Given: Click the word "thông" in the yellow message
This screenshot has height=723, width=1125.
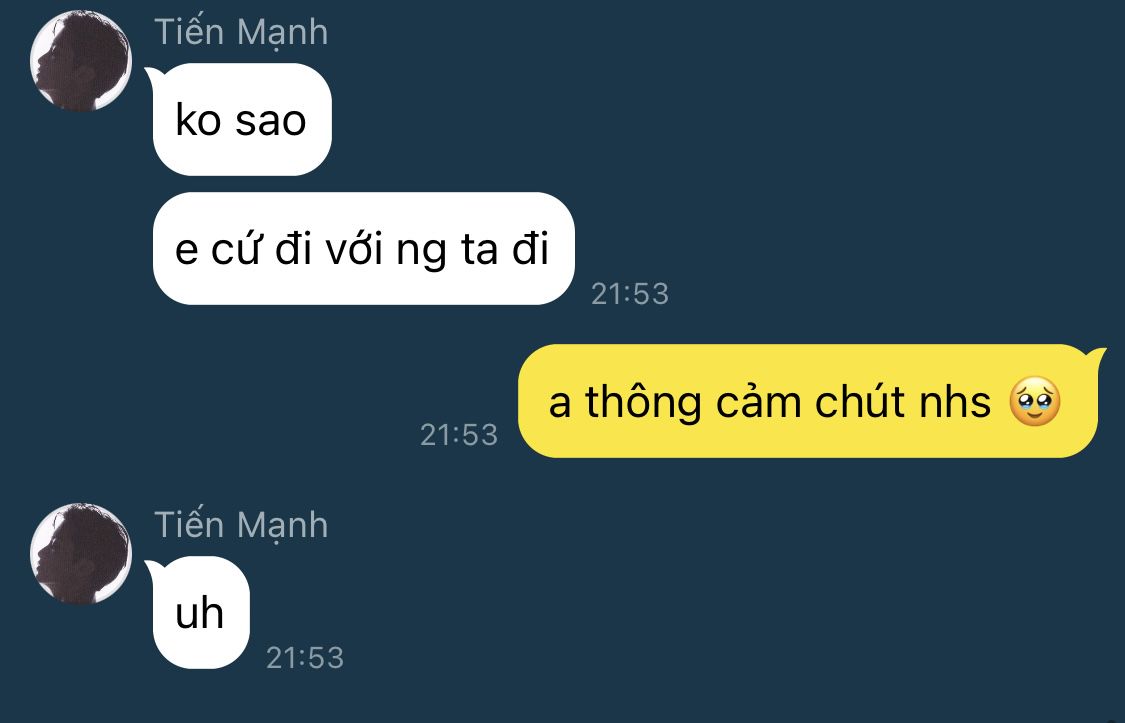Looking at the screenshot, I should click(x=643, y=403).
